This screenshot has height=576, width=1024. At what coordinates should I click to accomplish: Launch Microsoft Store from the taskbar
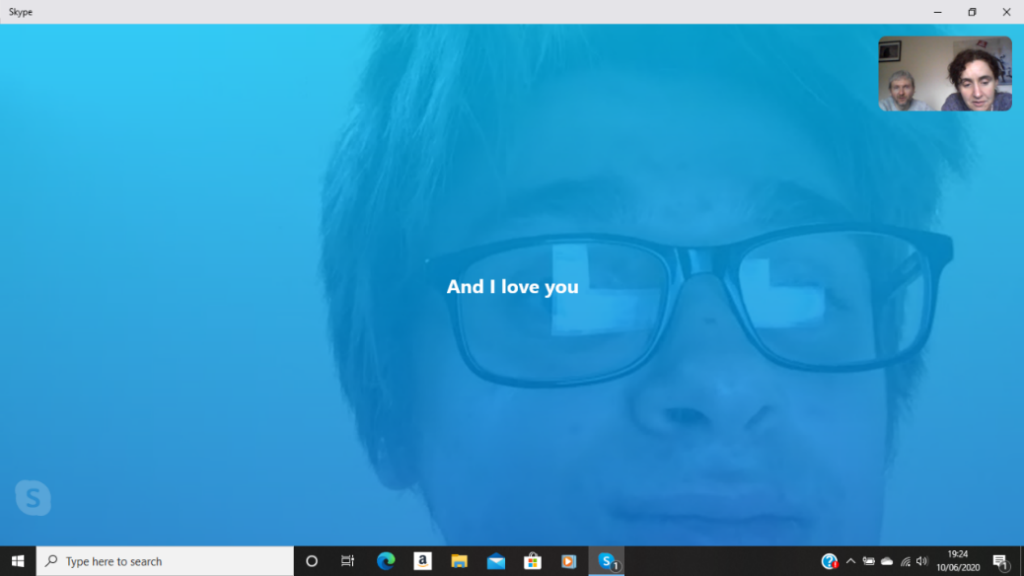(533, 561)
